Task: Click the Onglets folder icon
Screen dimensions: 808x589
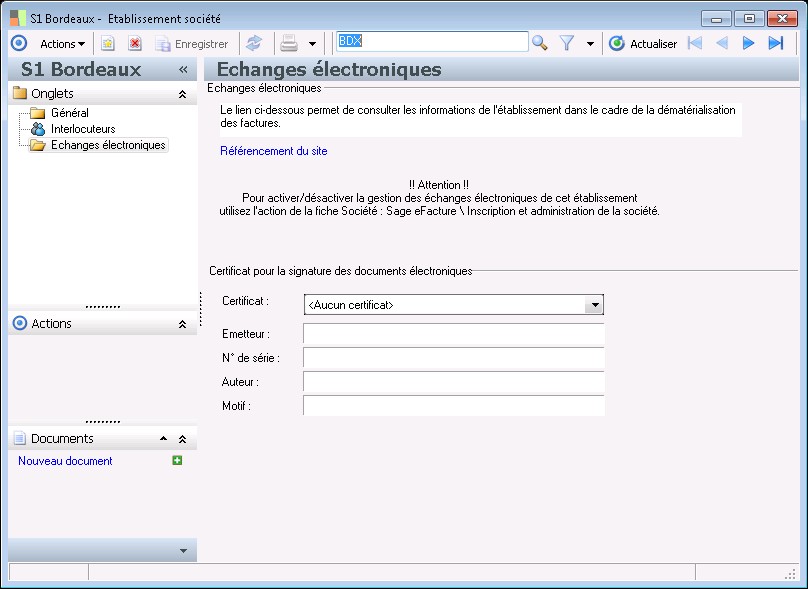Action: pyautogui.click(x=20, y=93)
